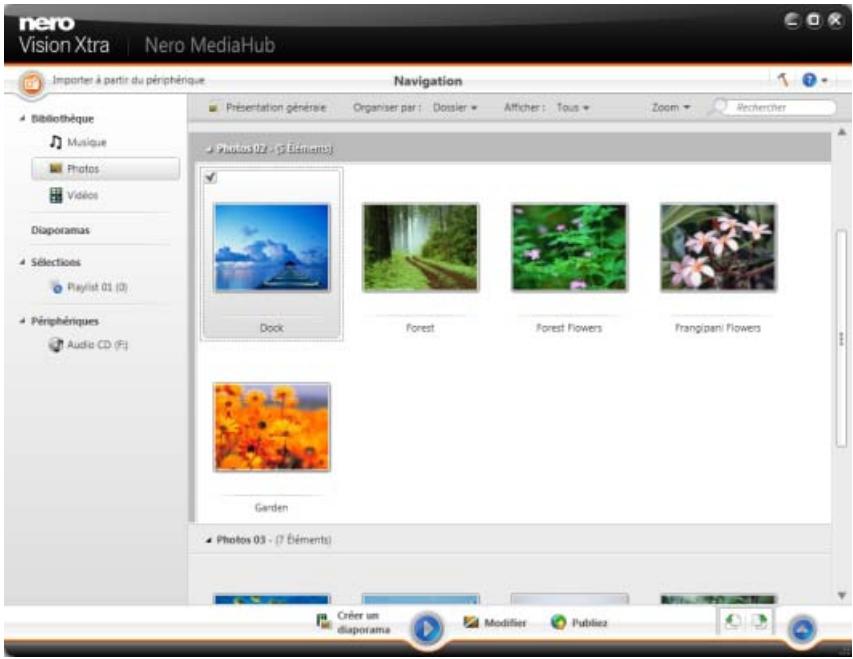Click the import from device icon
The width and height of the screenshot is (853, 659).
(31, 83)
